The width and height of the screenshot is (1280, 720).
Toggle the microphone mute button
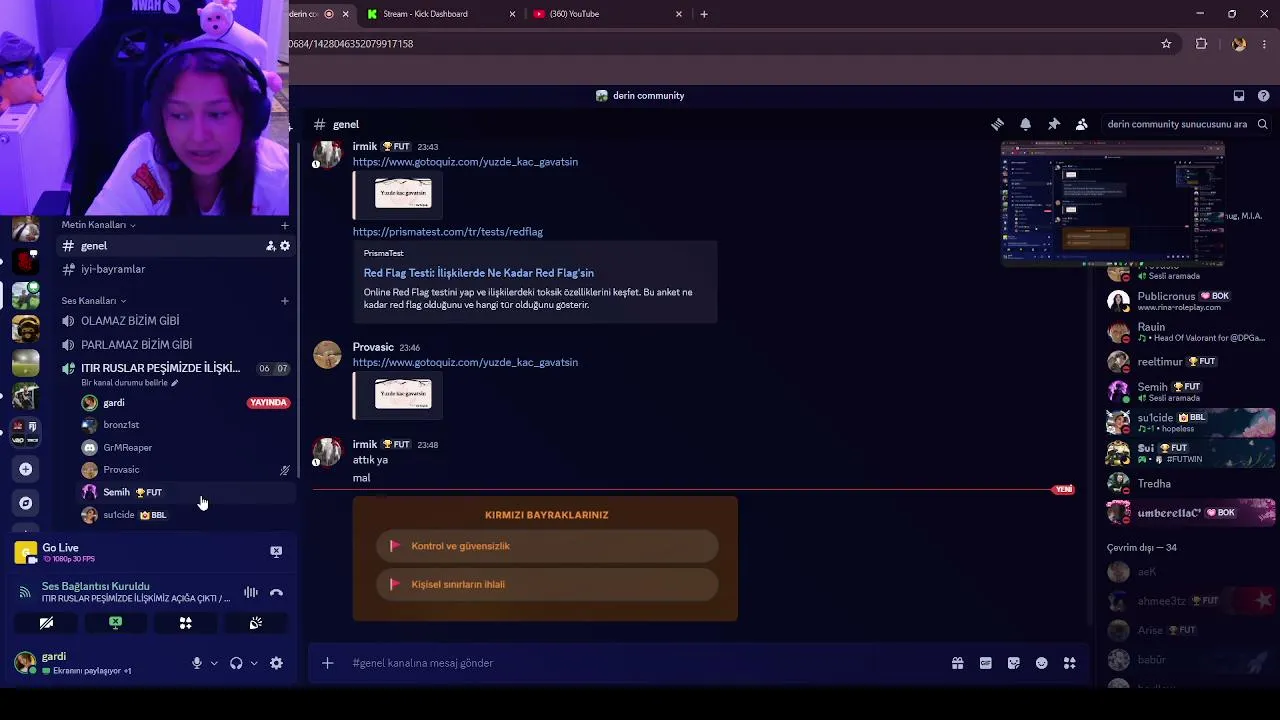click(196, 663)
